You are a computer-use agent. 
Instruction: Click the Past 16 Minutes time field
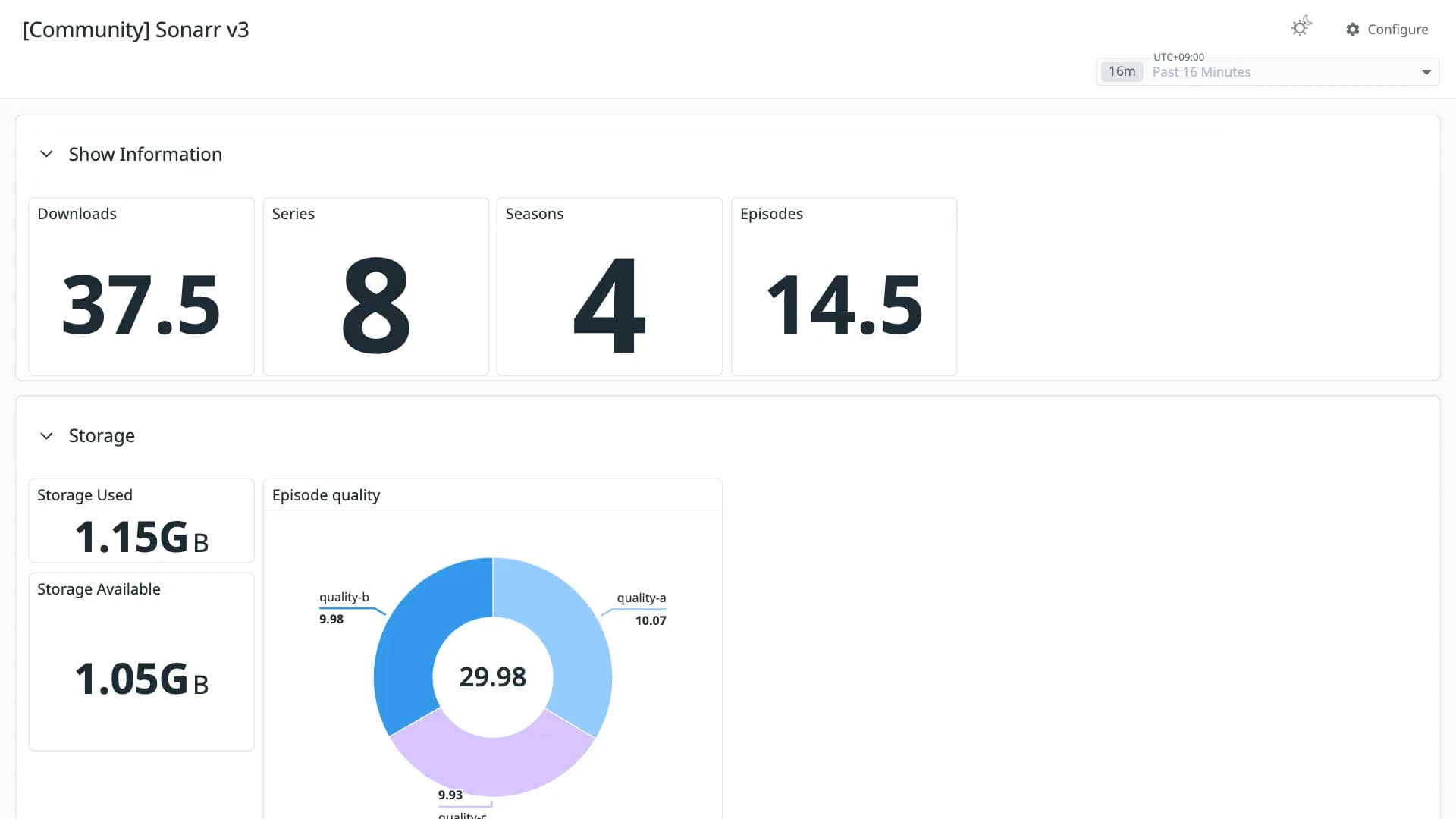pos(1267,72)
